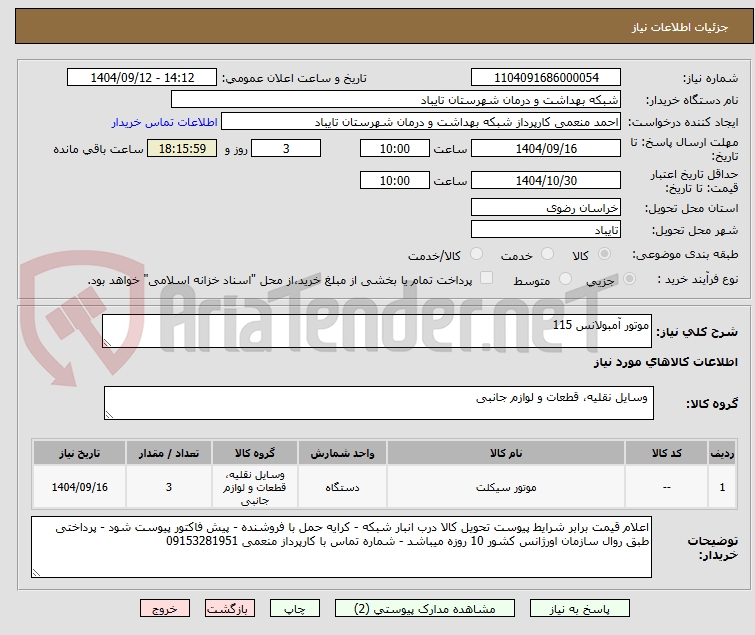Click the resize handle of توضیحات خریدار box
The width and height of the screenshot is (755, 635).
(x=36, y=572)
